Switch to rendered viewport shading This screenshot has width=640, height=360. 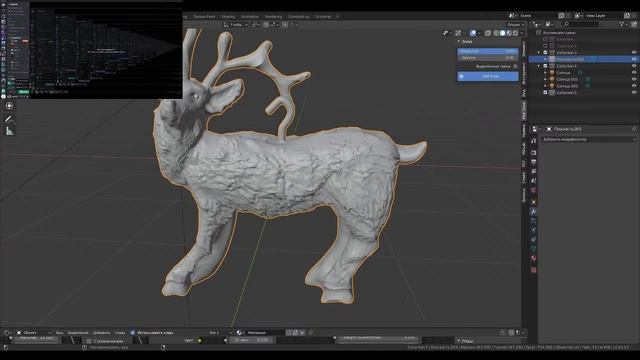tap(516, 33)
